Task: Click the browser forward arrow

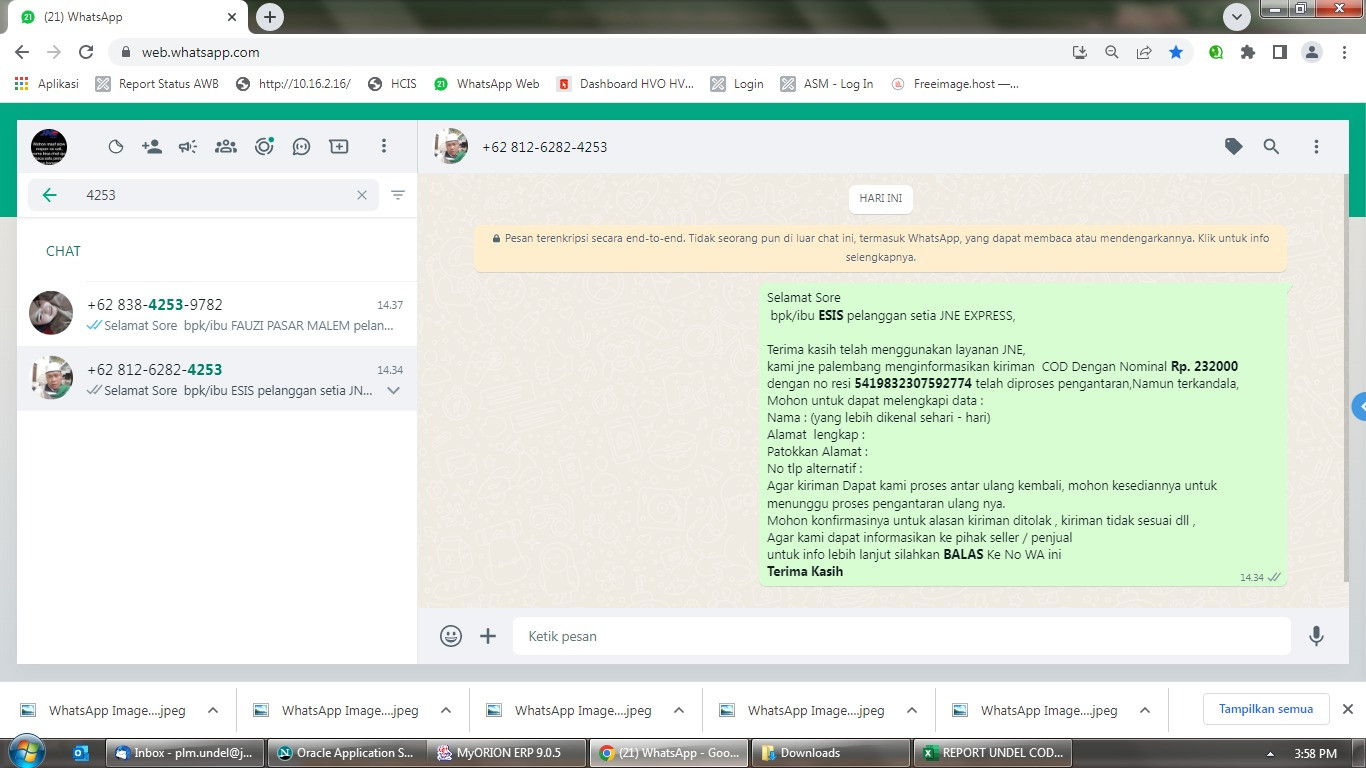Action: [54, 52]
